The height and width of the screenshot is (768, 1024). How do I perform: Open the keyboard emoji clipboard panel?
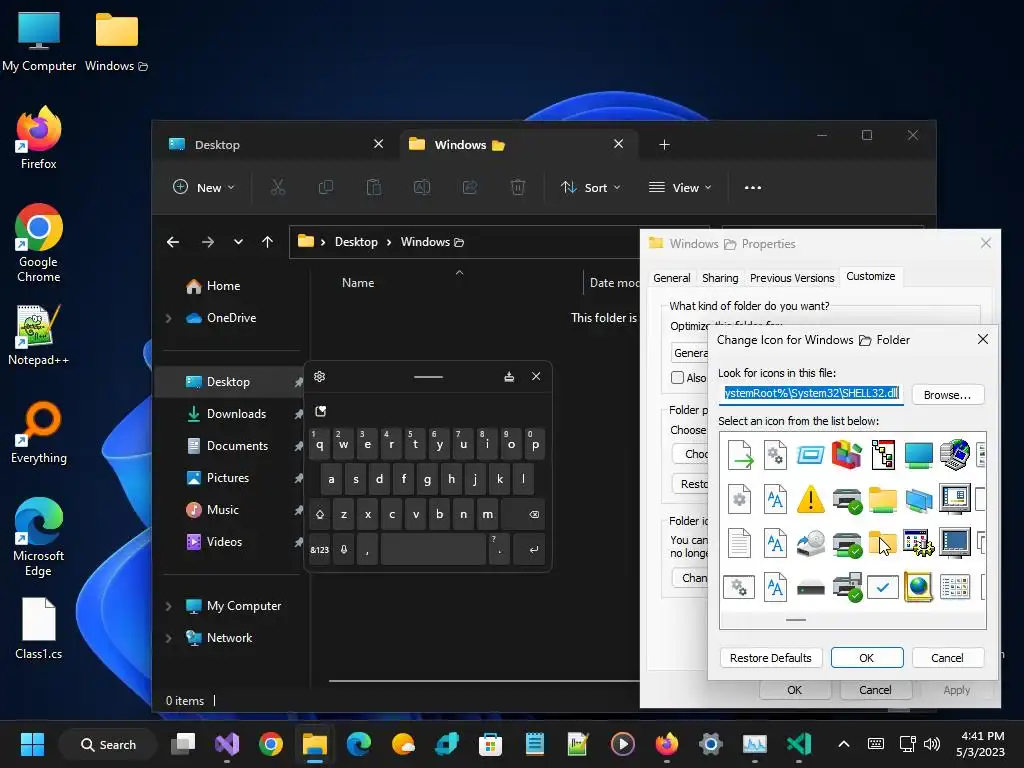321,411
